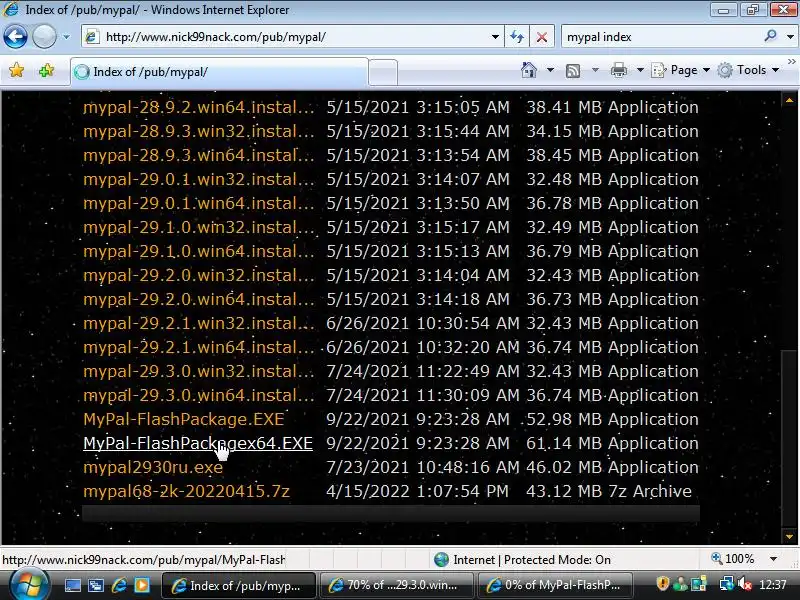Open the '70% of ...29.3.0.win...' download window

[x=396, y=585]
